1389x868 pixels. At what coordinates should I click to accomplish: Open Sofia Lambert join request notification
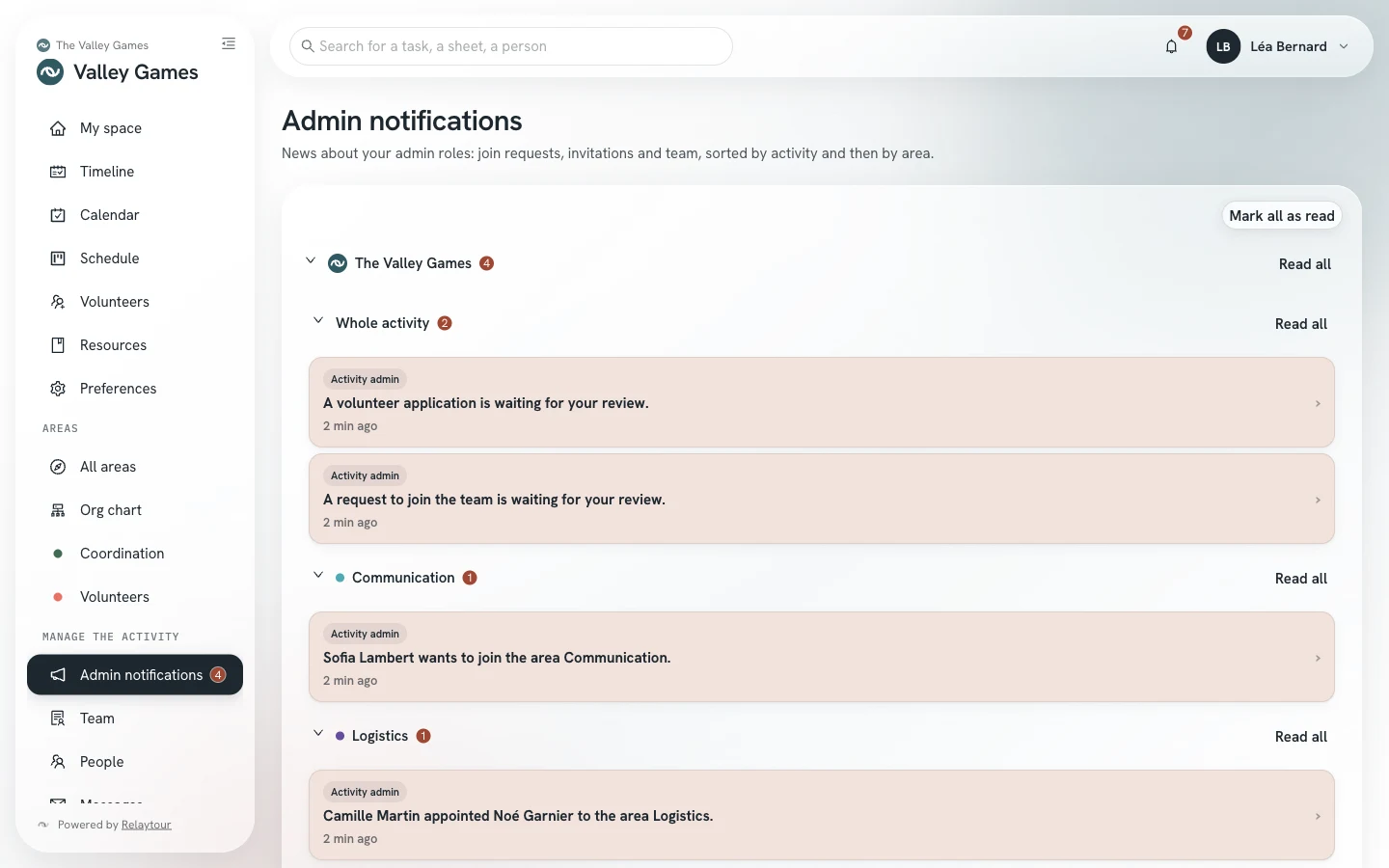coord(822,657)
